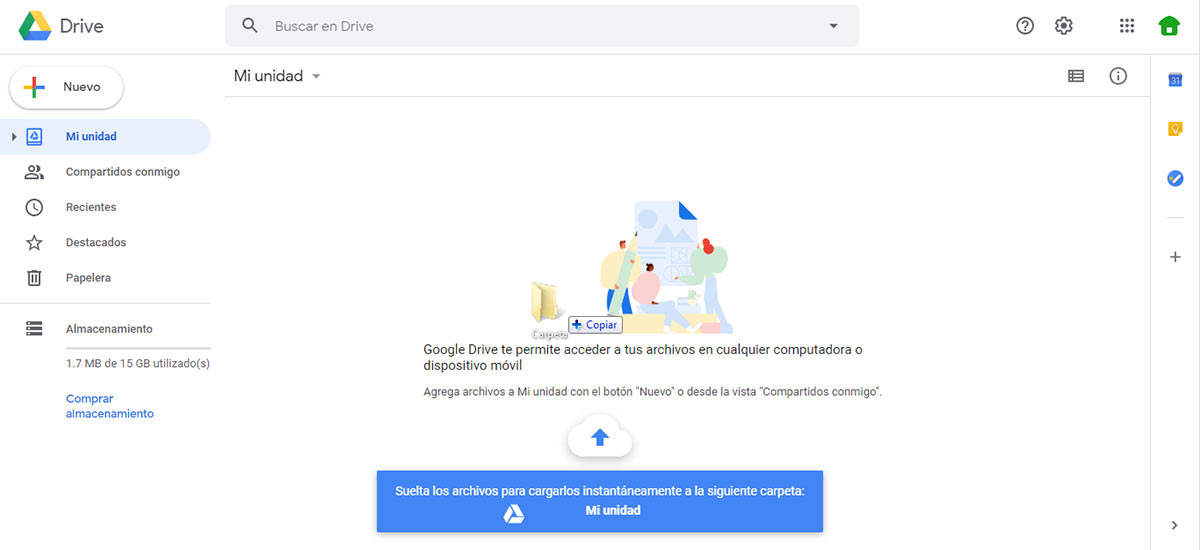Open search options dropdown arrow
1200x550 pixels.
pos(834,26)
